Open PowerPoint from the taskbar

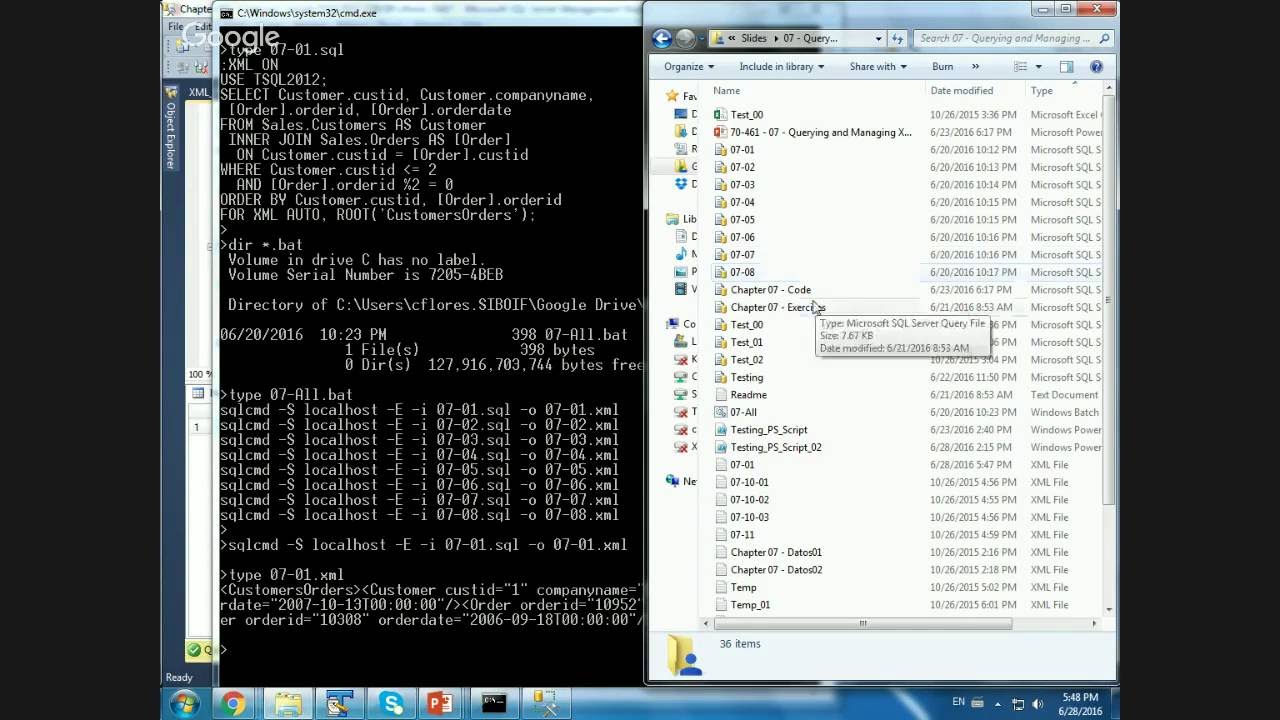(x=440, y=704)
